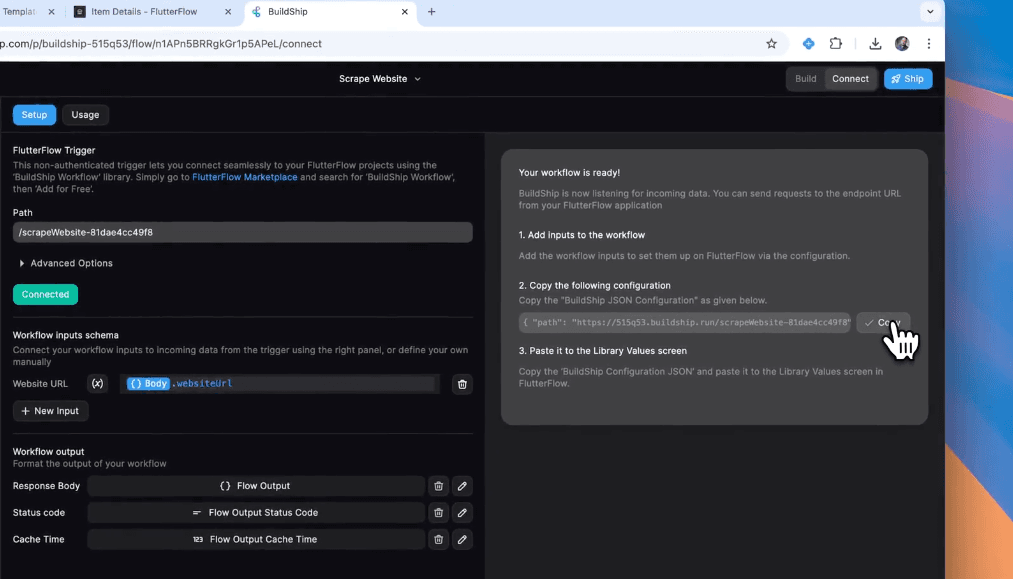
Task: Click the Flow Output Status Code field
Action: click(256, 512)
